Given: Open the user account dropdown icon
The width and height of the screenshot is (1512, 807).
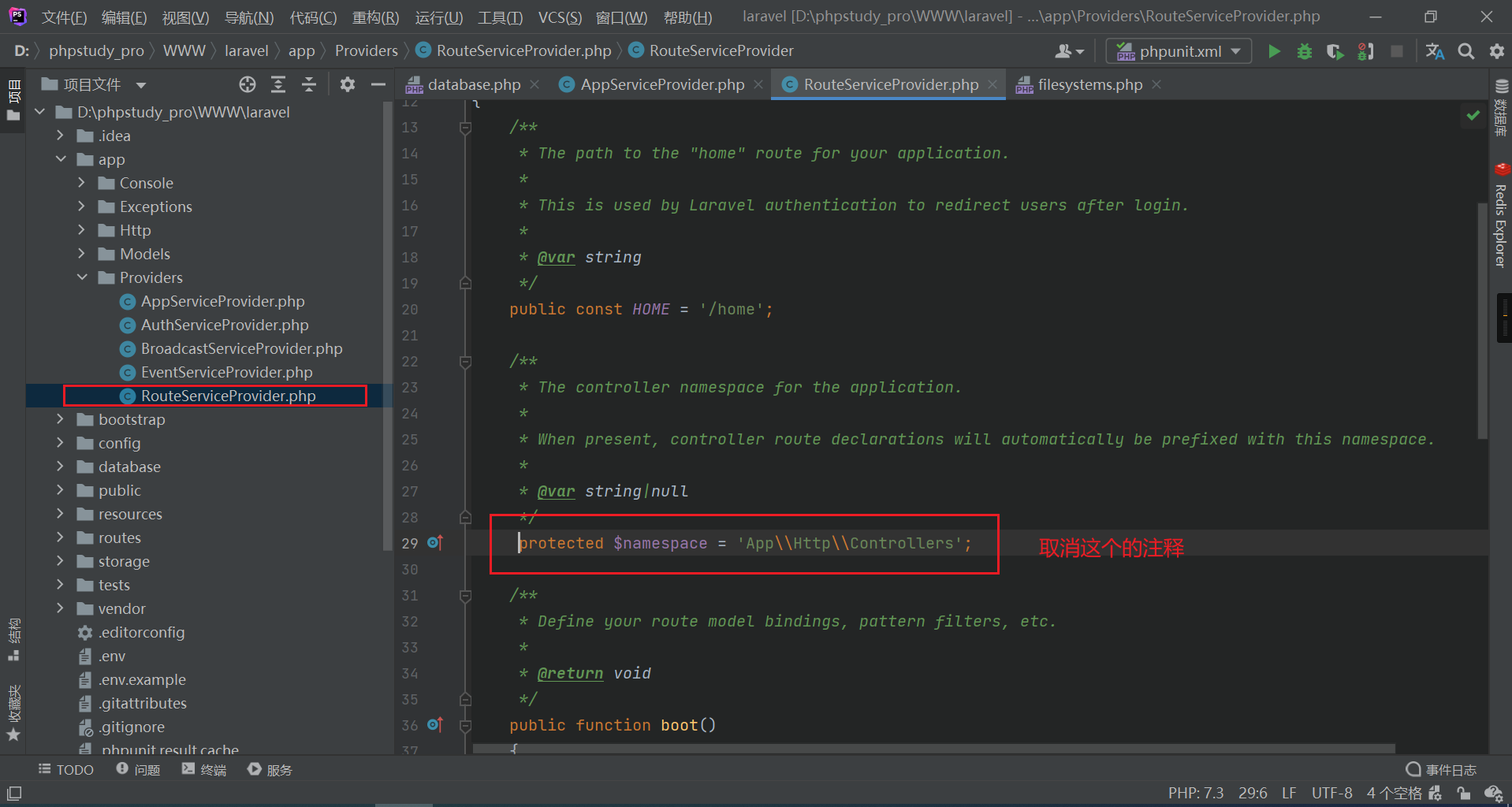Looking at the screenshot, I should pos(1070,51).
